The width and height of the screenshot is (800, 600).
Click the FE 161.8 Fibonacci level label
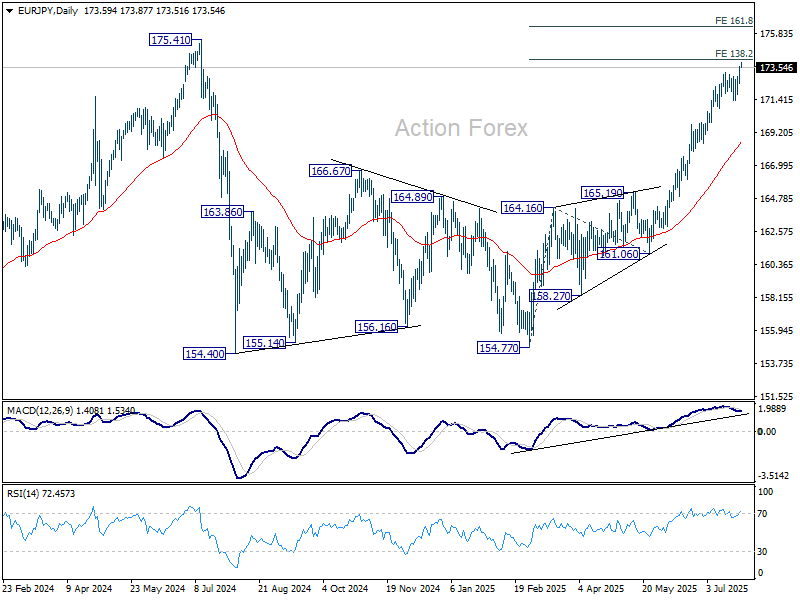tap(733, 21)
